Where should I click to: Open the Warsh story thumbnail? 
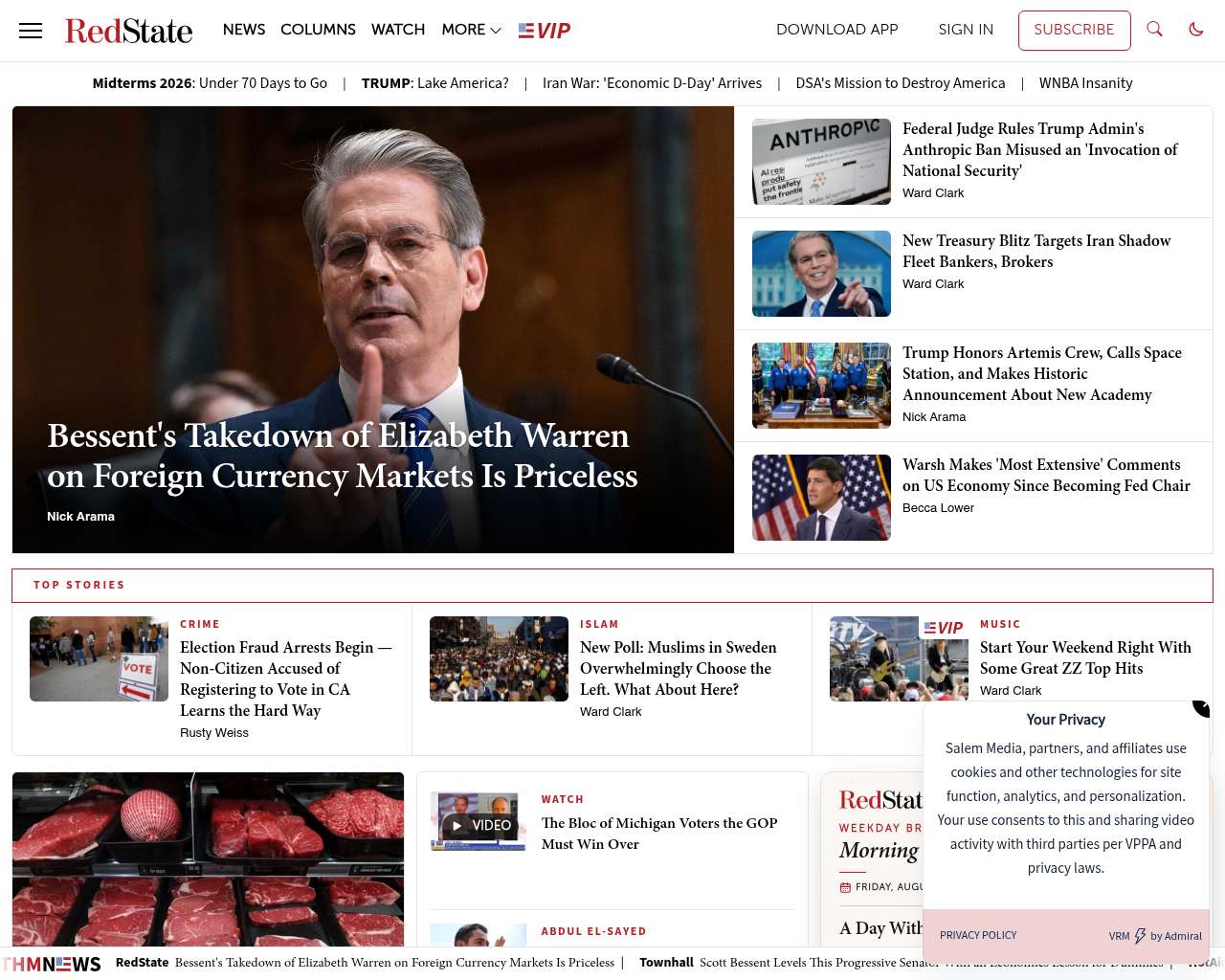pyautogui.click(x=821, y=498)
